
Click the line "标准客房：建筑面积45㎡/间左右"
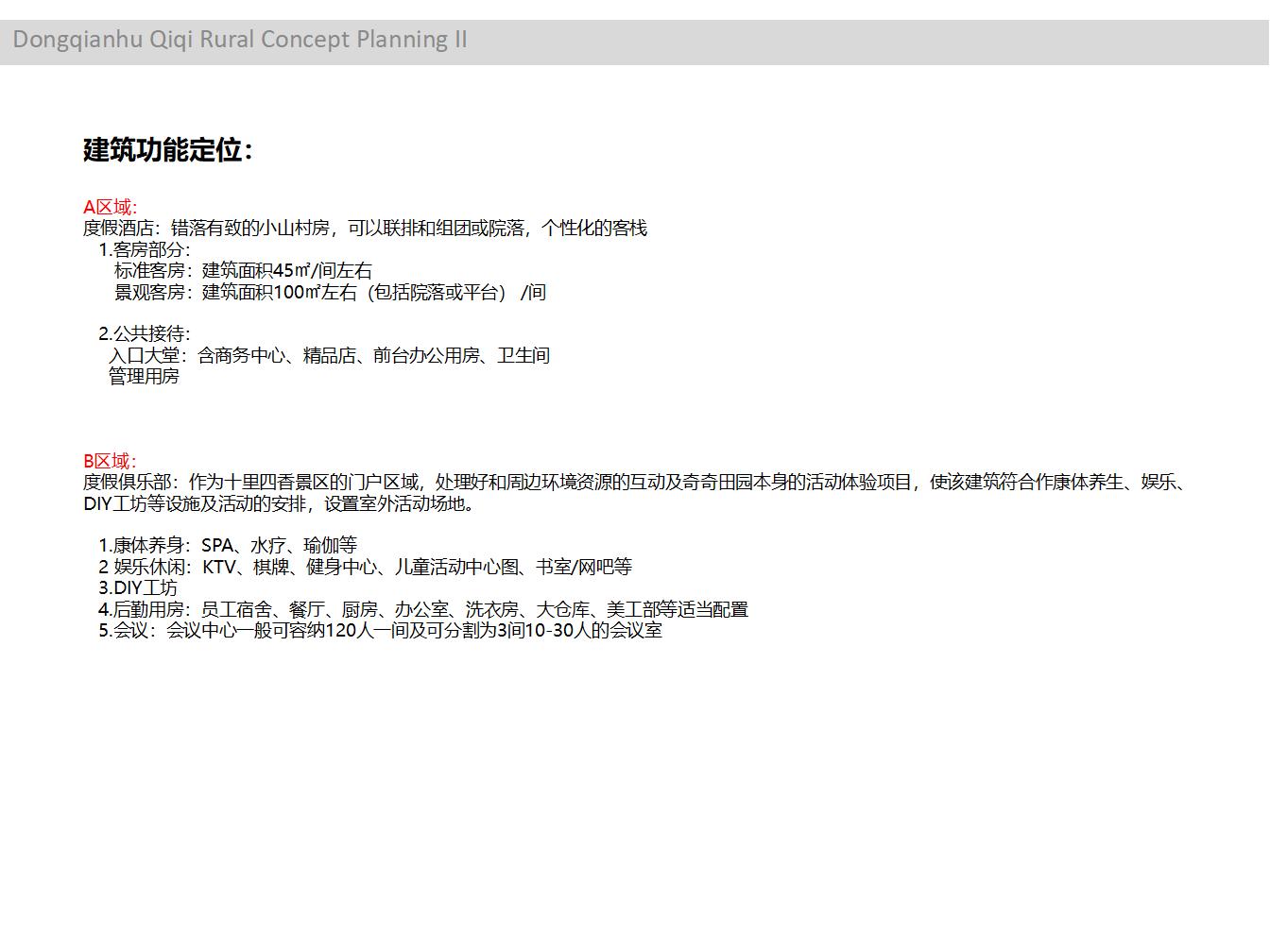tap(243, 271)
